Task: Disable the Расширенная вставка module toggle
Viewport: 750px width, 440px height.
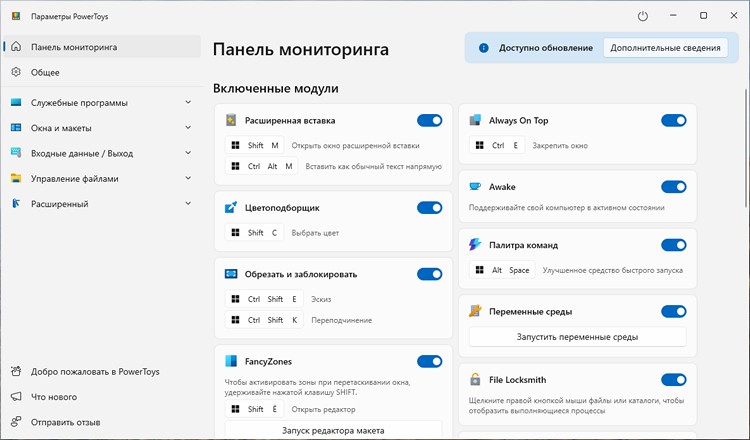Action: pyautogui.click(x=430, y=121)
